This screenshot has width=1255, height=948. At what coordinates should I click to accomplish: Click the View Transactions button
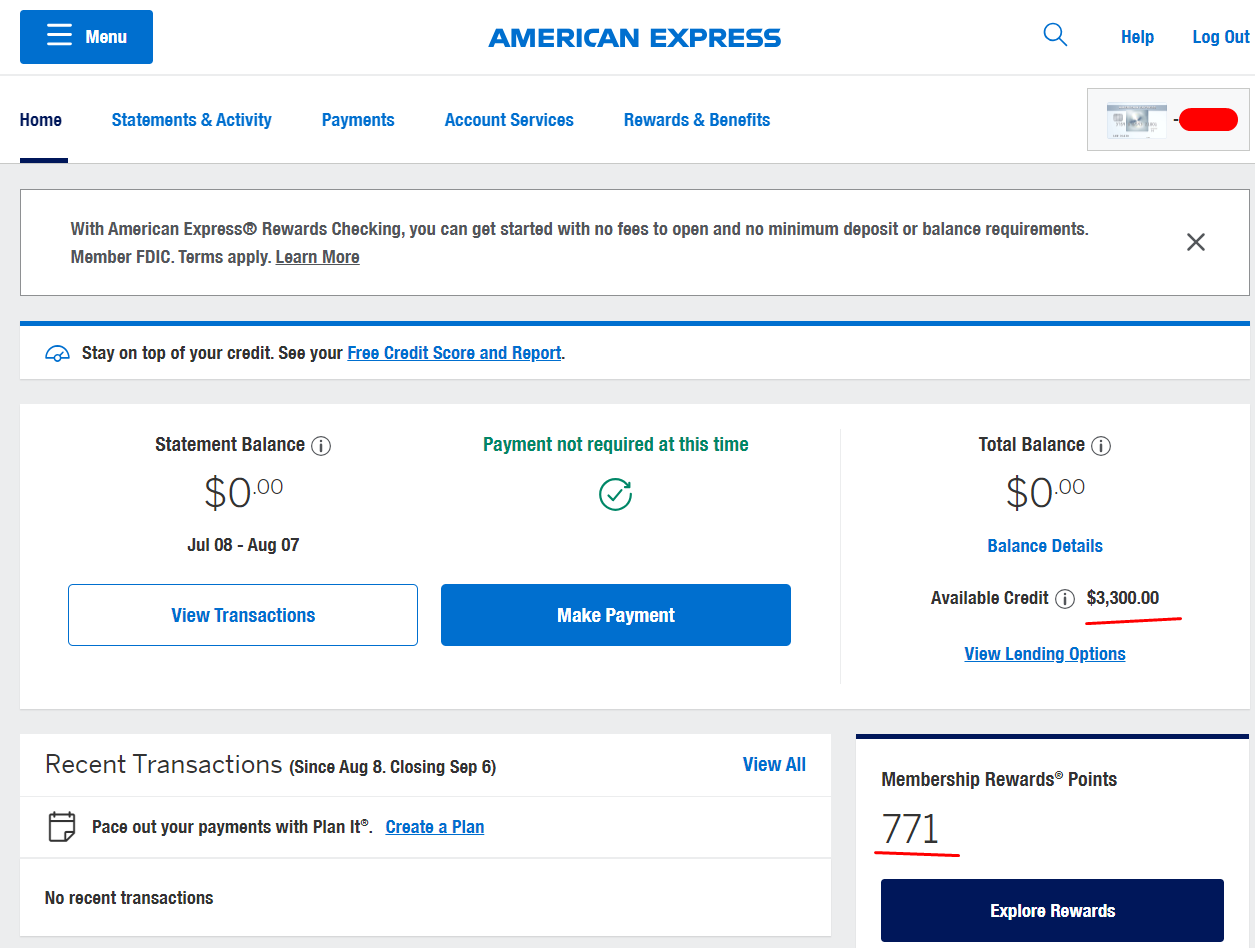point(243,615)
